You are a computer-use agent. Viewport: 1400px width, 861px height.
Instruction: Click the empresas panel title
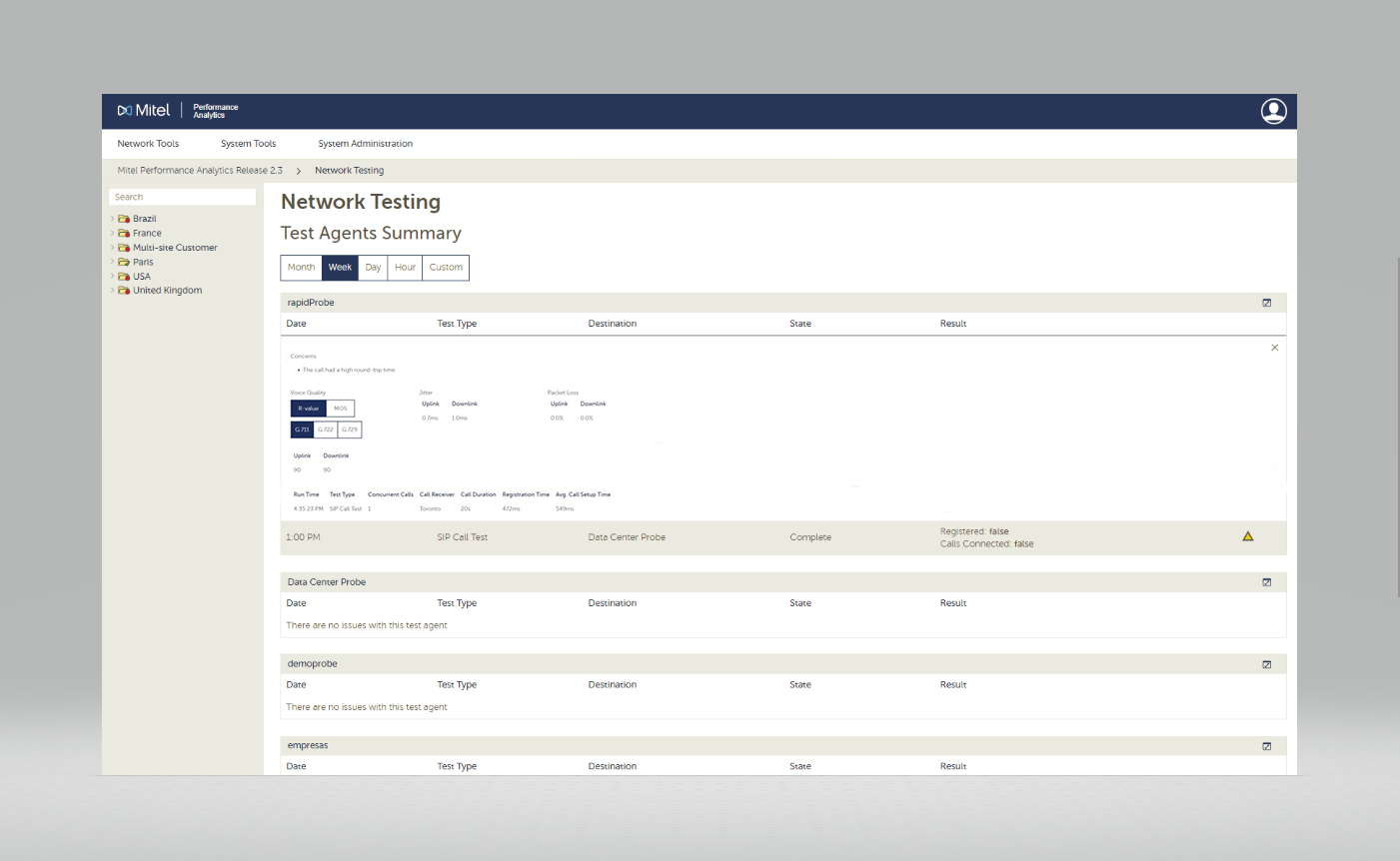(308, 746)
